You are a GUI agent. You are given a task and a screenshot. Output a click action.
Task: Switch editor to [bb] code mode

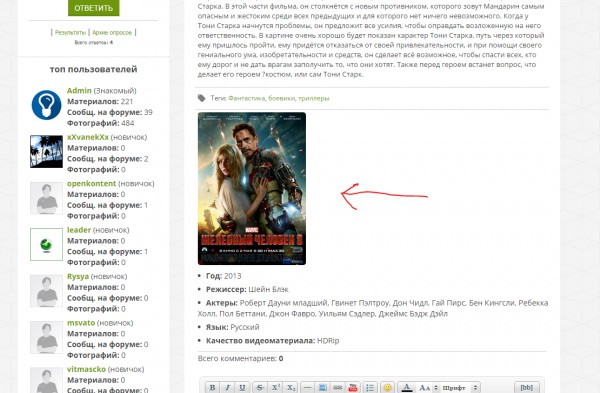pyautogui.click(x=527, y=387)
